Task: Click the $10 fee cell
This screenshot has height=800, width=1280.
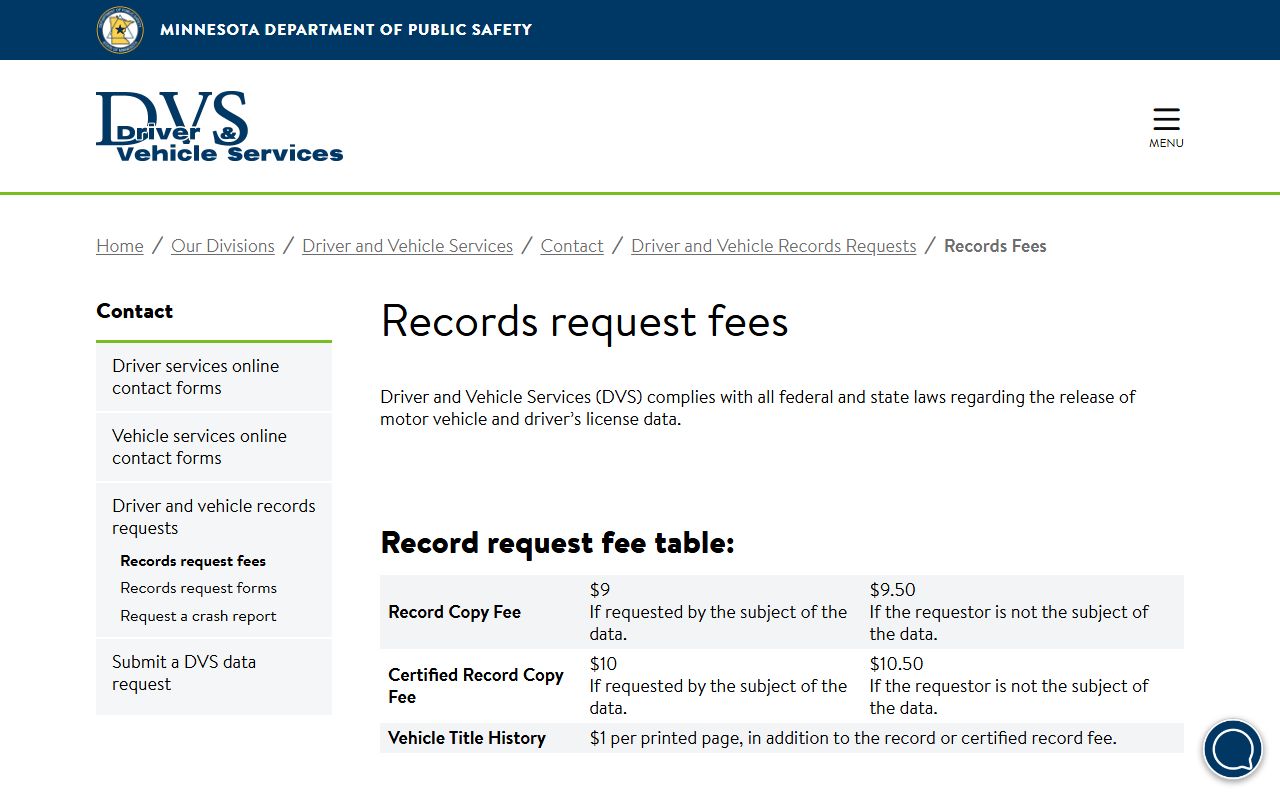Action: coord(720,686)
